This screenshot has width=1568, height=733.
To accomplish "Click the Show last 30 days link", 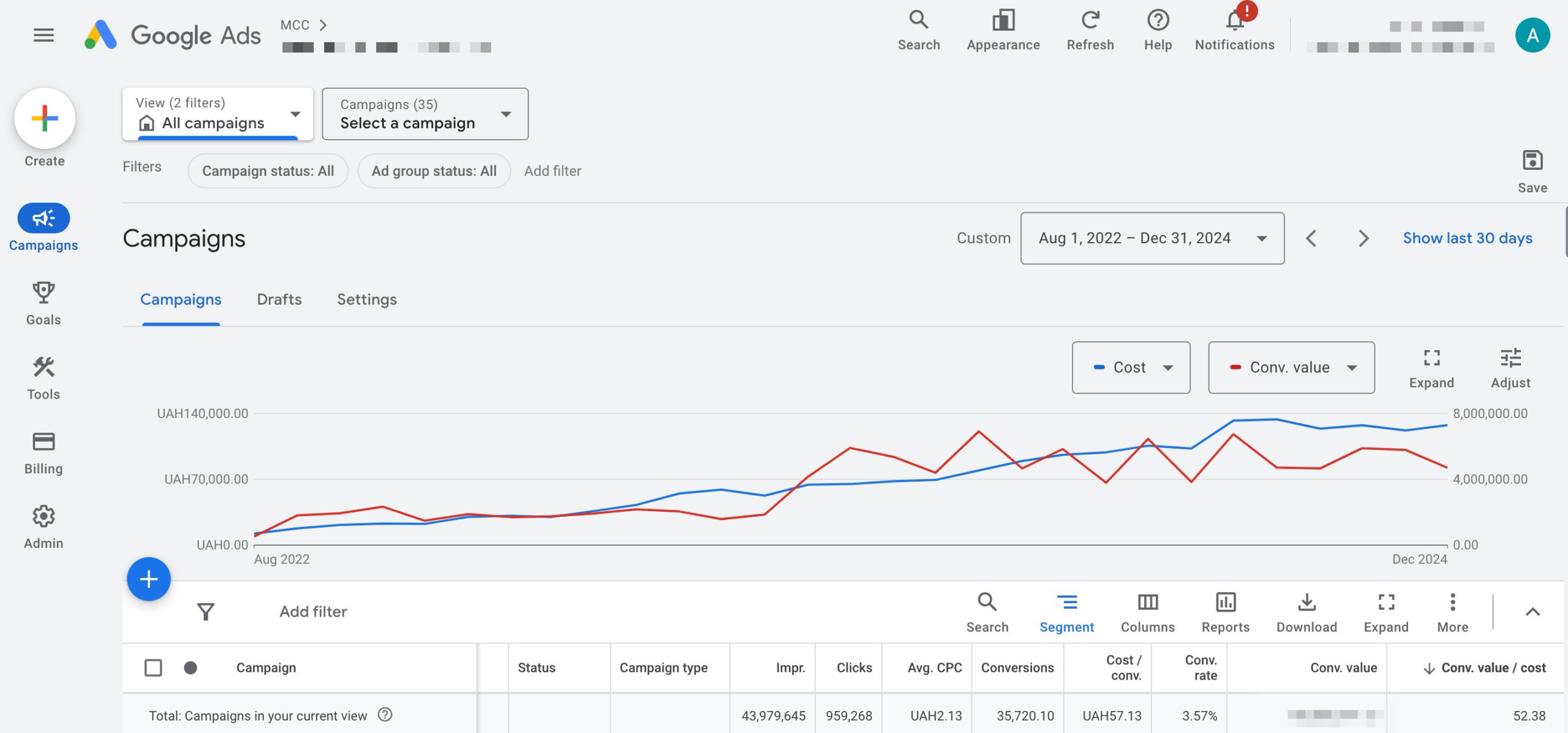I will [x=1467, y=238].
